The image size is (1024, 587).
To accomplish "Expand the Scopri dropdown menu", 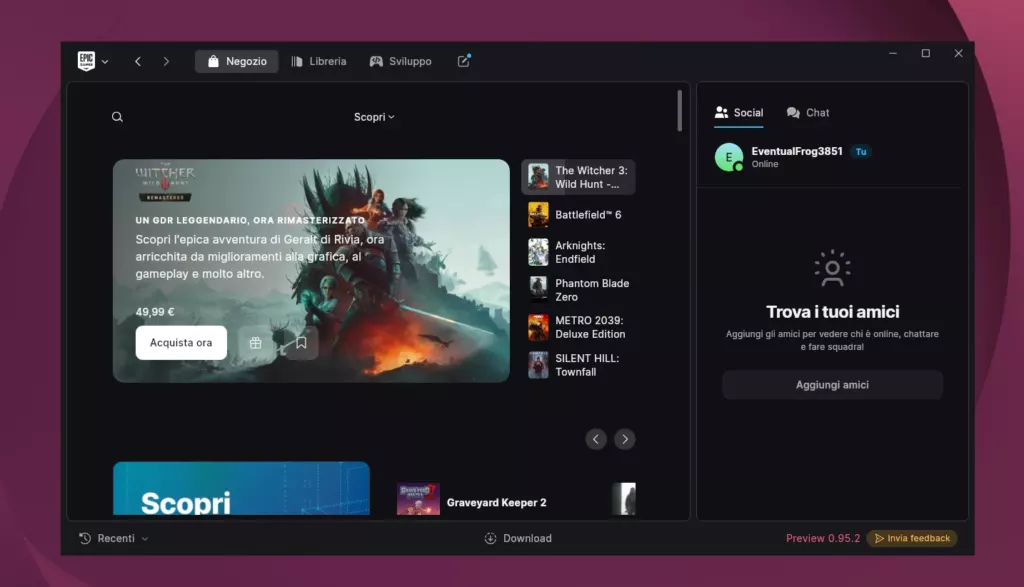I will 374,117.
